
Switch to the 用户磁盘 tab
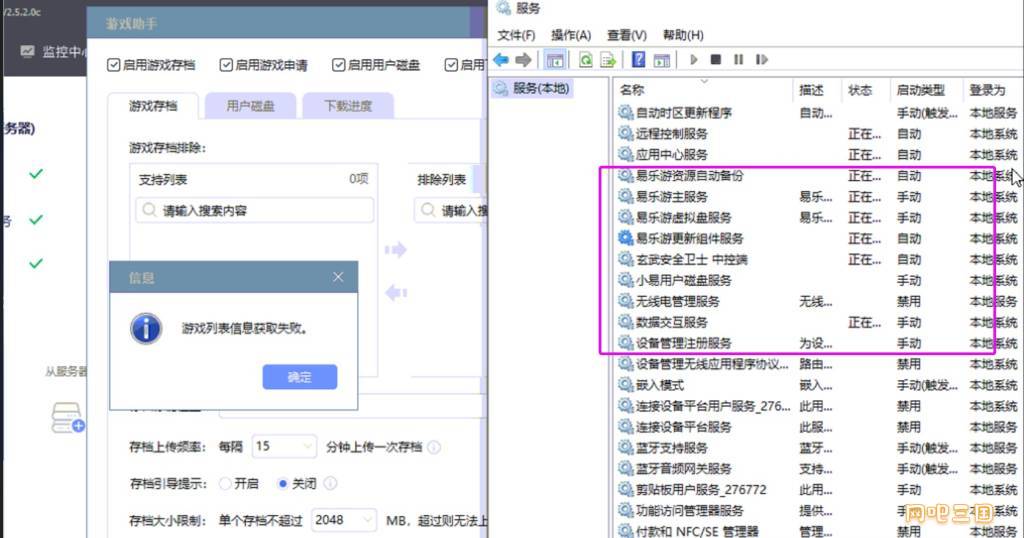tap(250, 105)
